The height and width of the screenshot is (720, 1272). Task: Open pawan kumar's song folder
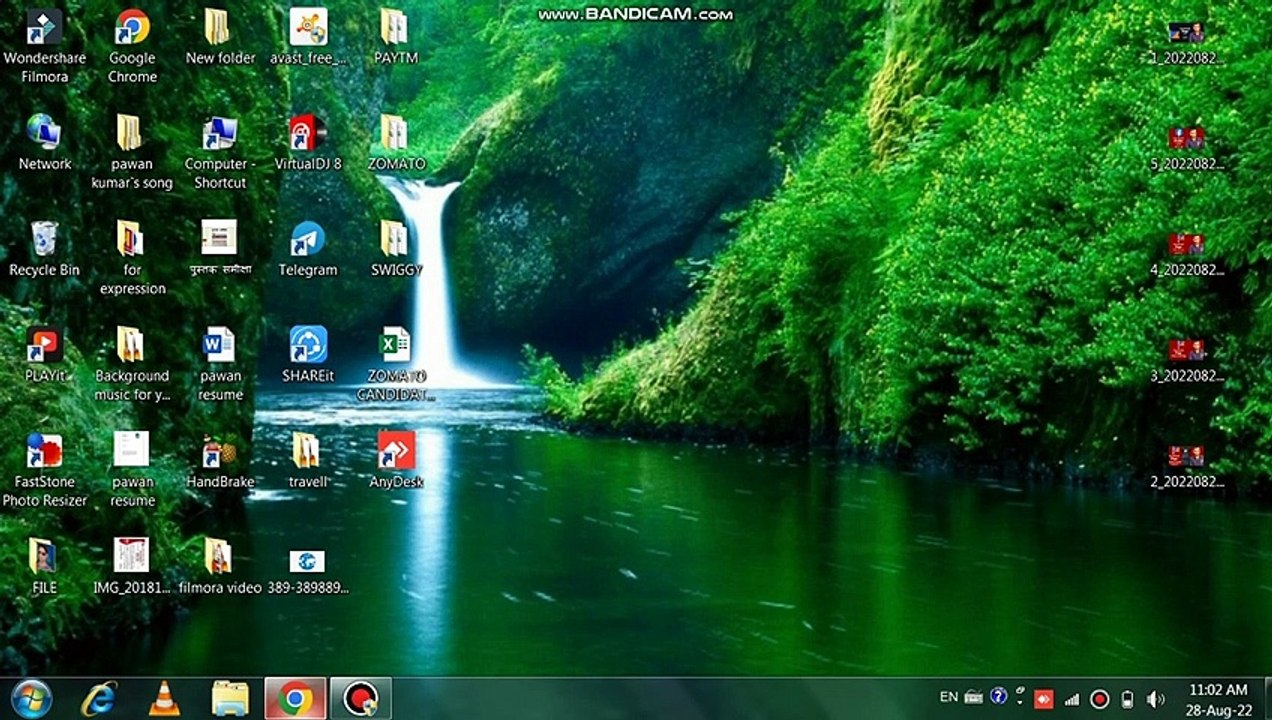click(x=132, y=152)
